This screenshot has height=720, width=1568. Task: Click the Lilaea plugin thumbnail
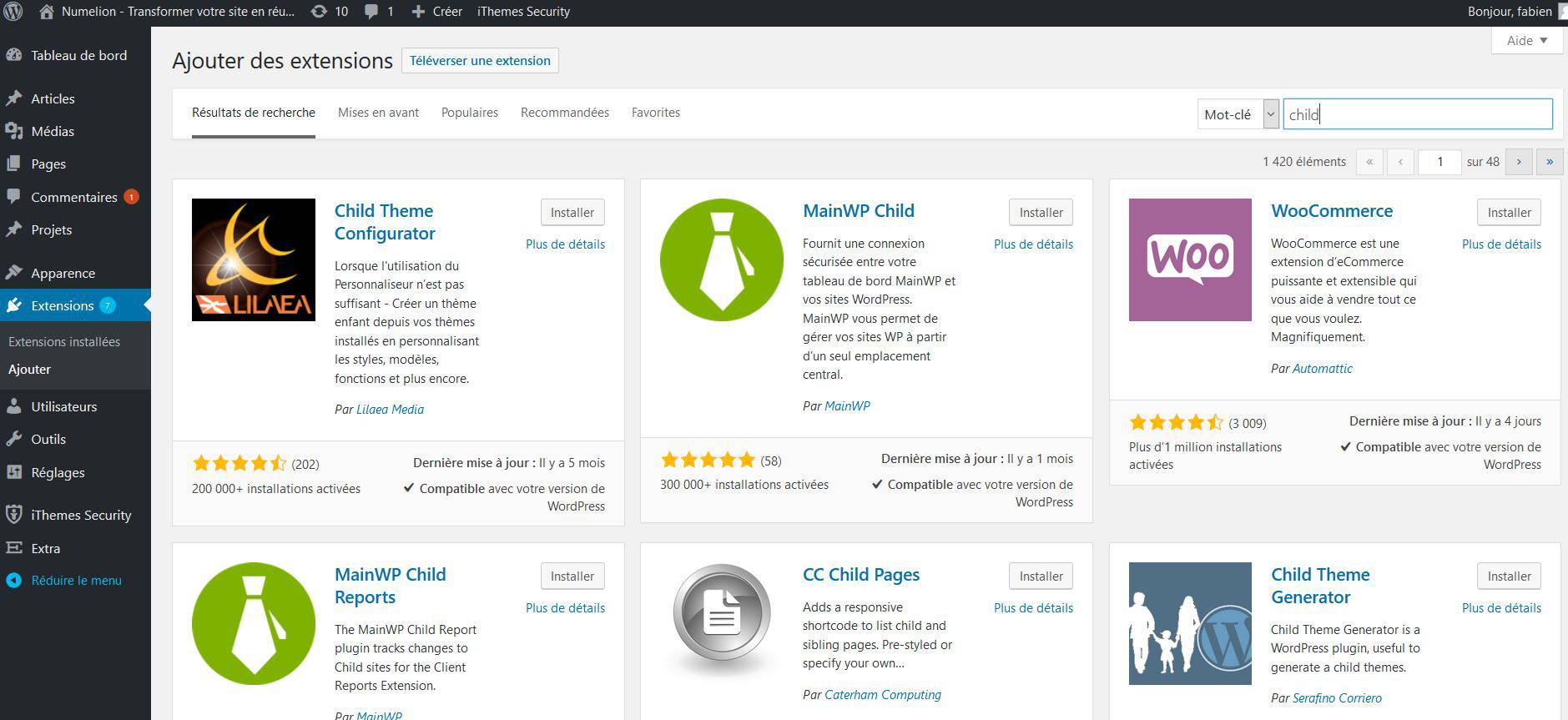(254, 259)
